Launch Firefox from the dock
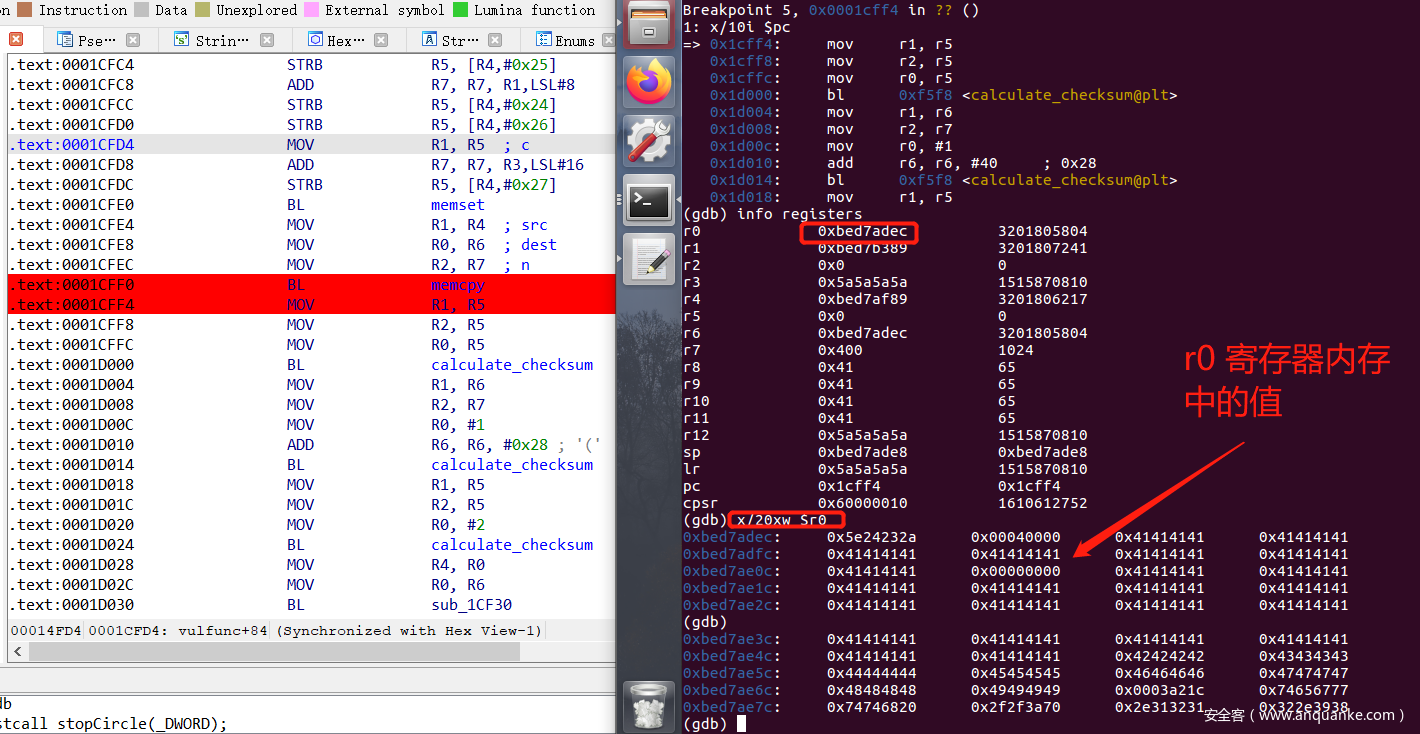The height and width of the screenshot is (734, 1420). click(650, 83)
